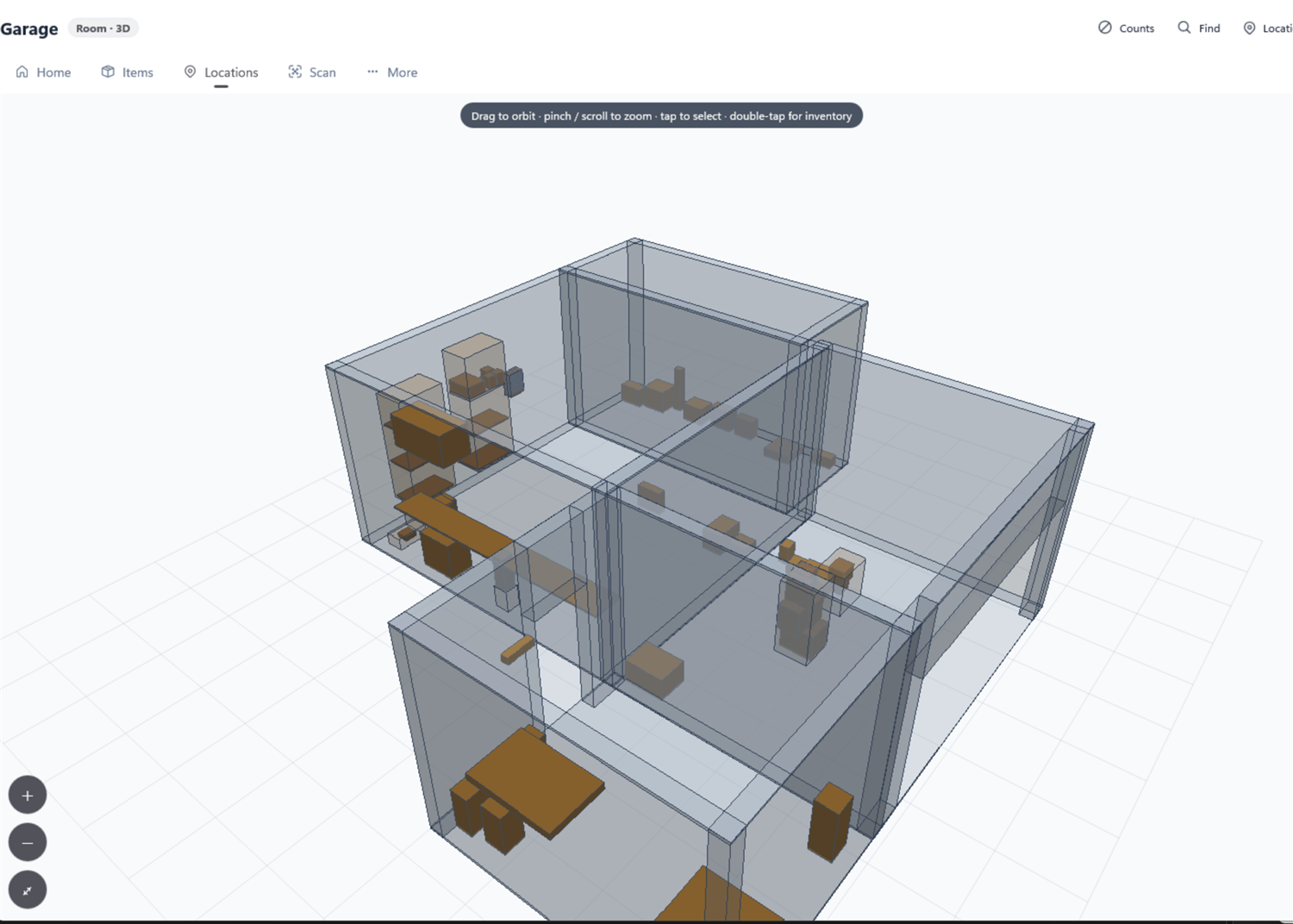
Task: Click the drag-to-orbit hint banner
Action: coord(661,115)
